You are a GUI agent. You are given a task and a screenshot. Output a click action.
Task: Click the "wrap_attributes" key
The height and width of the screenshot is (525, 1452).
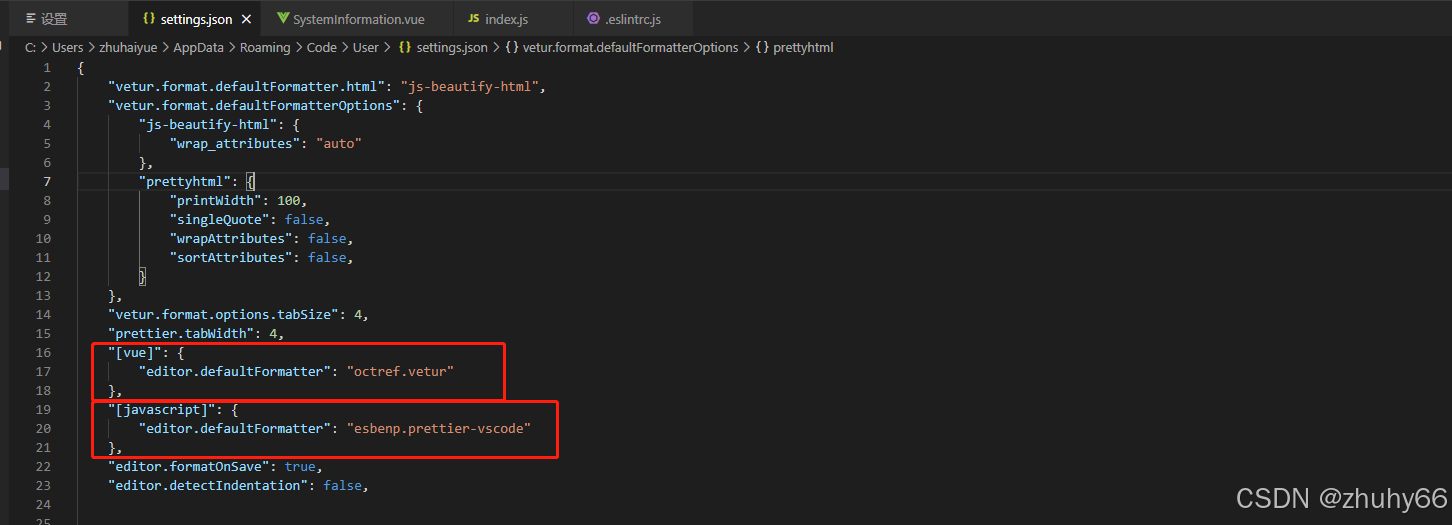(235, 143)
